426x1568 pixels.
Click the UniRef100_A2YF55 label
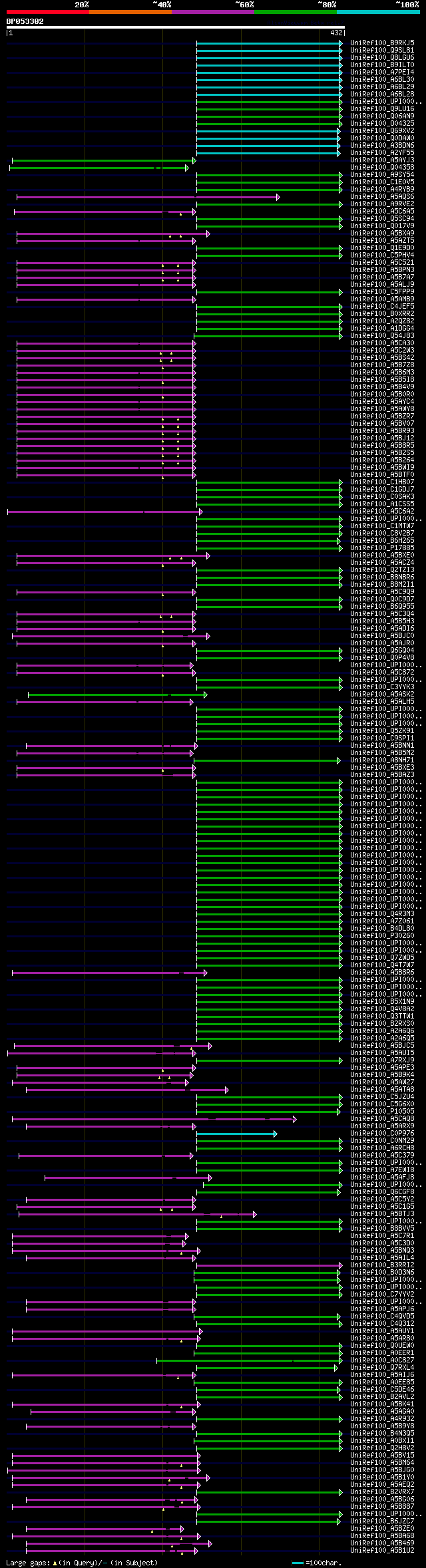pos(382,153)
